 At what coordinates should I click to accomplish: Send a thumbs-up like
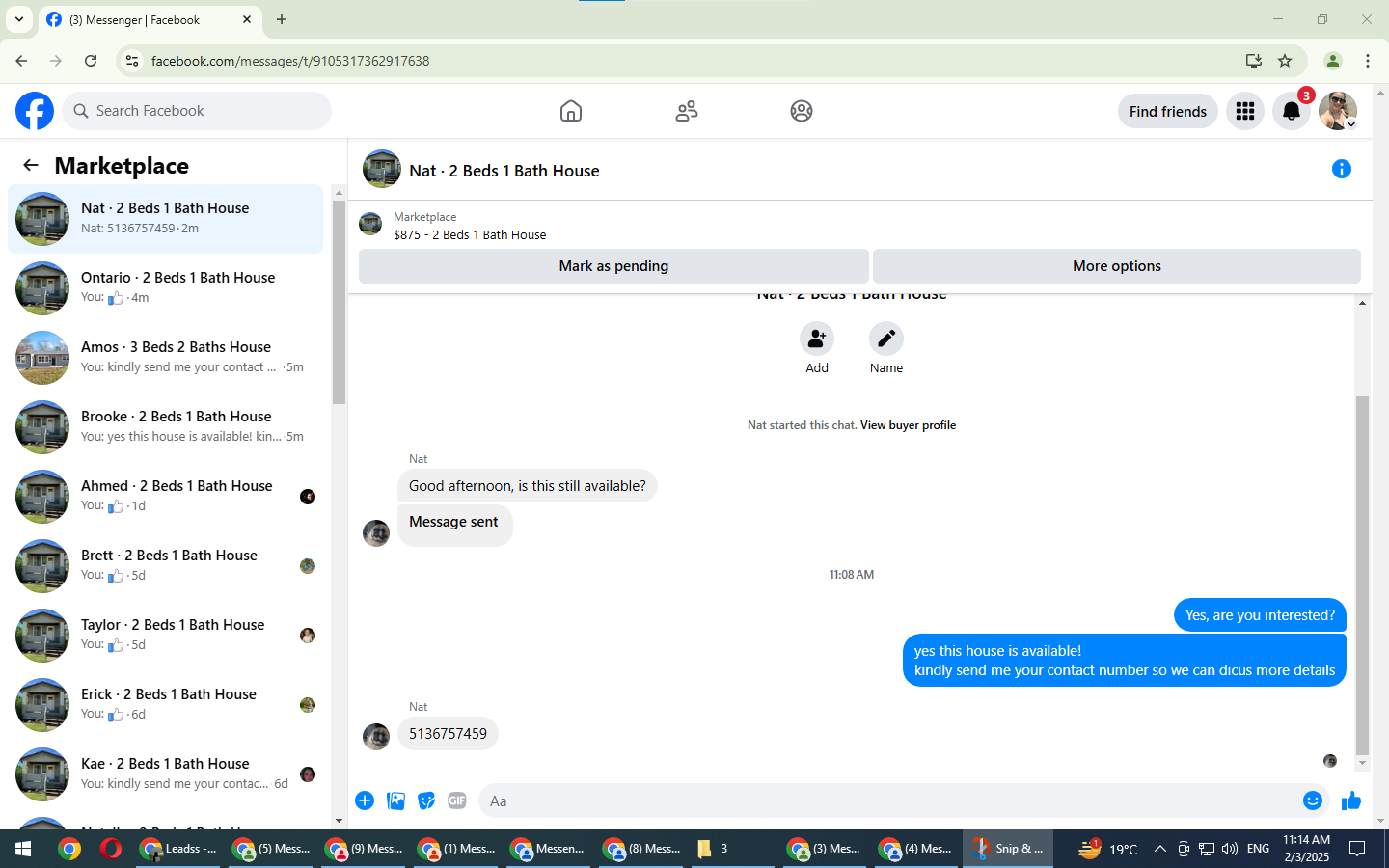pos(1351,800)
